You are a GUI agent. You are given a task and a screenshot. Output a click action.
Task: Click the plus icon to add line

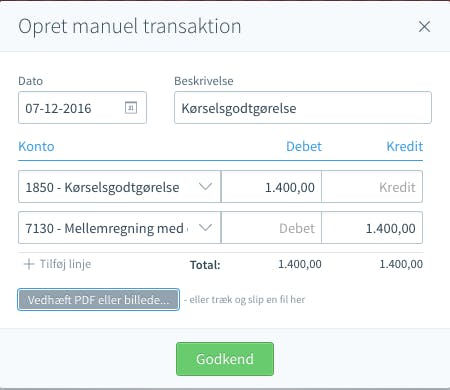(x=29, y=264)
